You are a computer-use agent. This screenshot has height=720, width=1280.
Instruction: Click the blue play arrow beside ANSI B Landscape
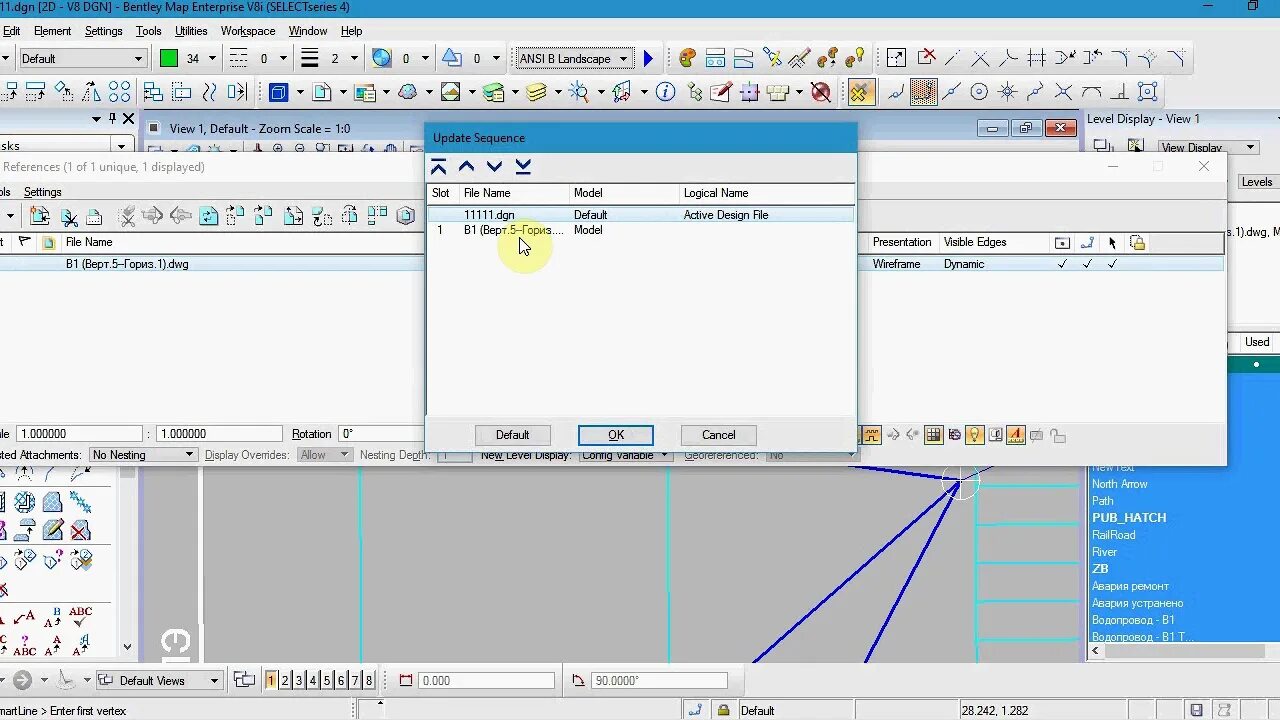(x=648, y=59)
